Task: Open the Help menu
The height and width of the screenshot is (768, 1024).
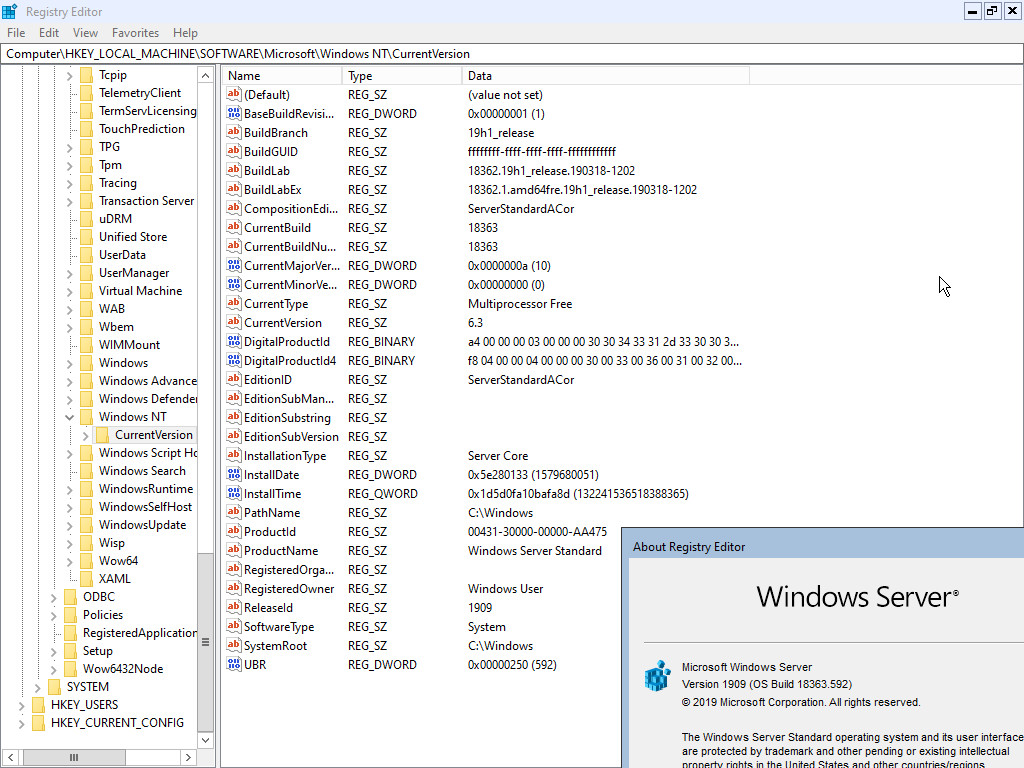Action: (185, 33)
